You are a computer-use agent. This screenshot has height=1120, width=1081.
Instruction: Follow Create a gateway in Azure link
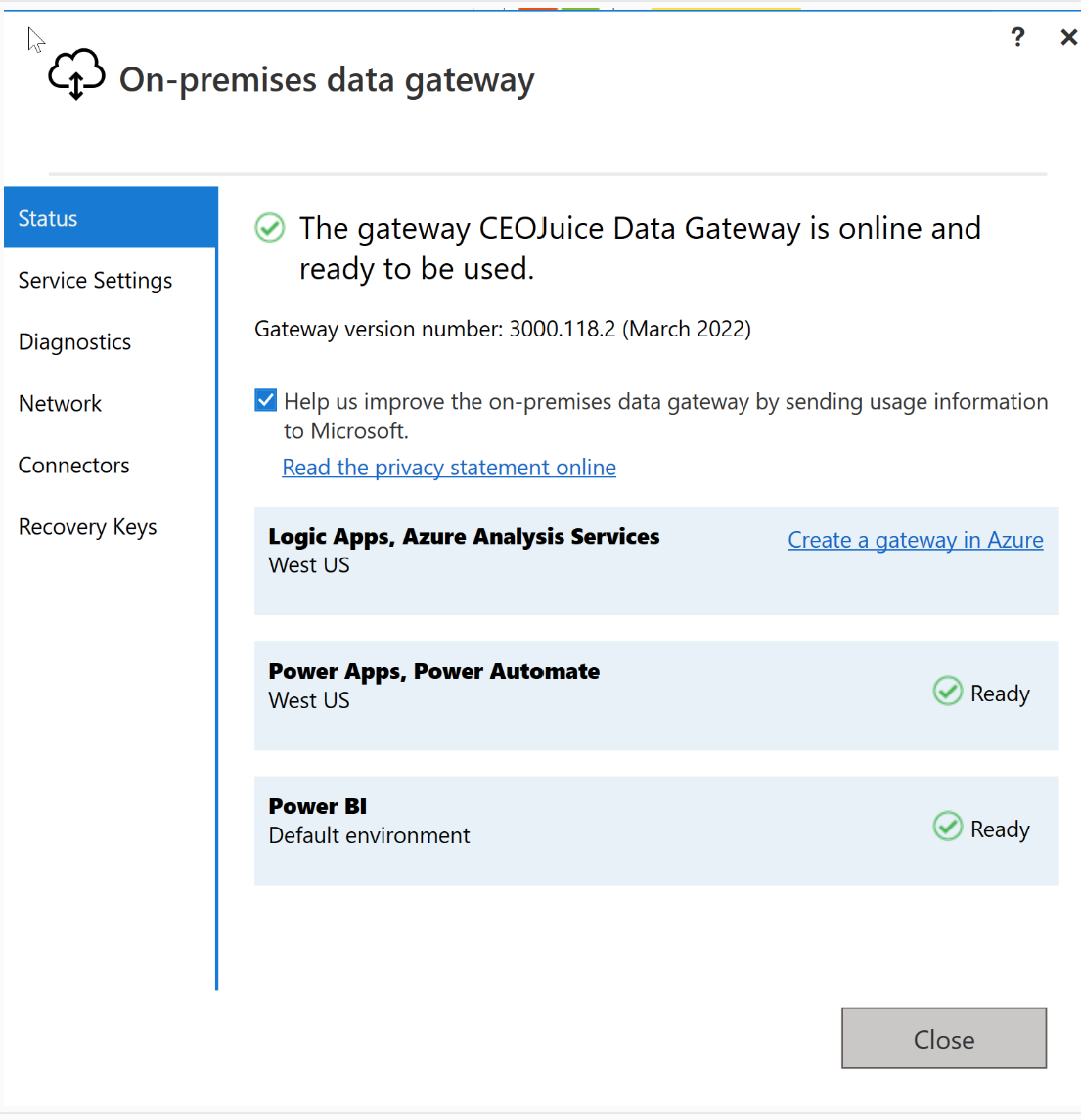coord(916,540)
